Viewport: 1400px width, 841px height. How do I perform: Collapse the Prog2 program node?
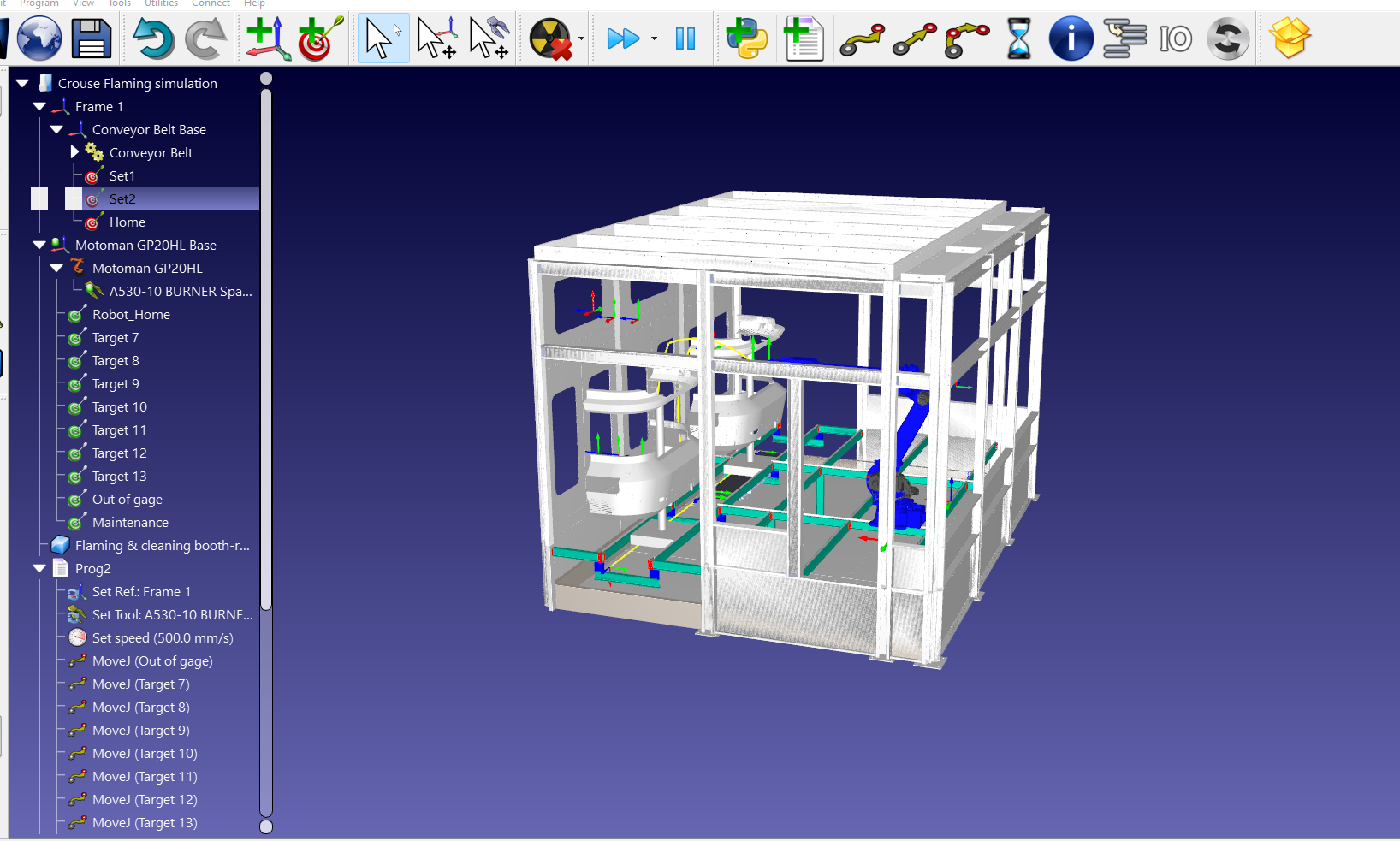click(39, 568)
